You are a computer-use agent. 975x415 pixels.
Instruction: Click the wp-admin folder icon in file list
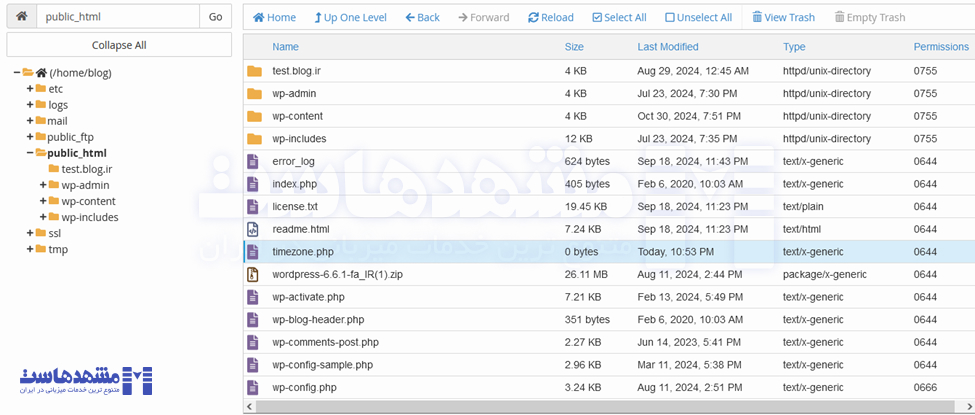(254, 93)
